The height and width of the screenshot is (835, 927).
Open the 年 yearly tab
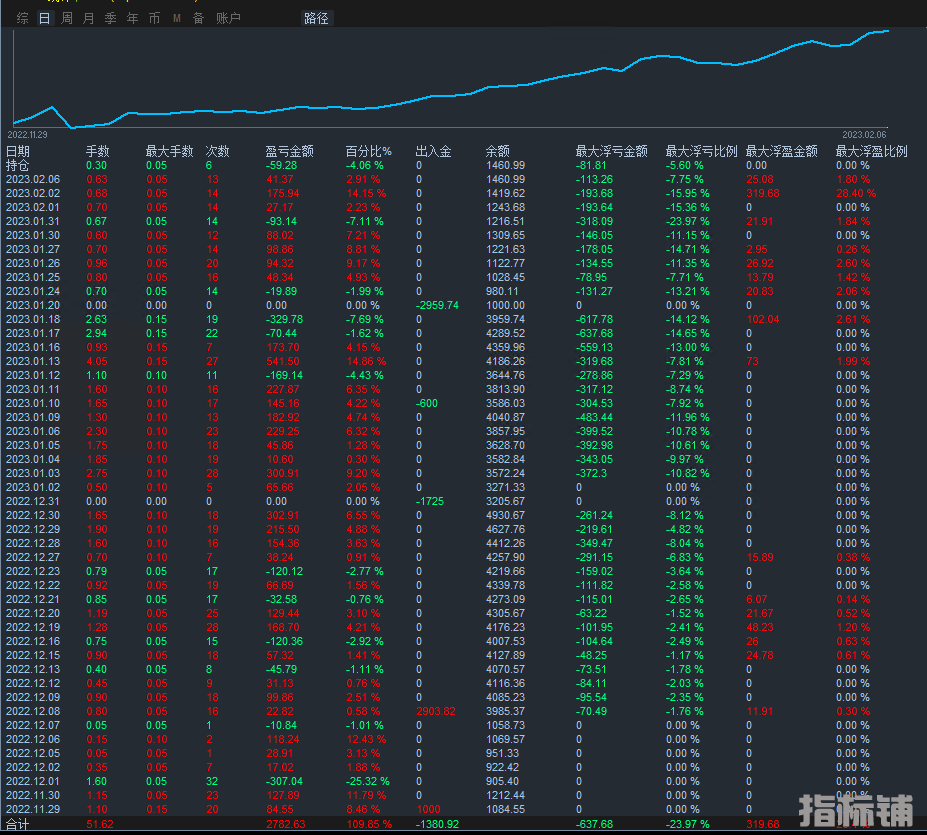click(133, 18)
